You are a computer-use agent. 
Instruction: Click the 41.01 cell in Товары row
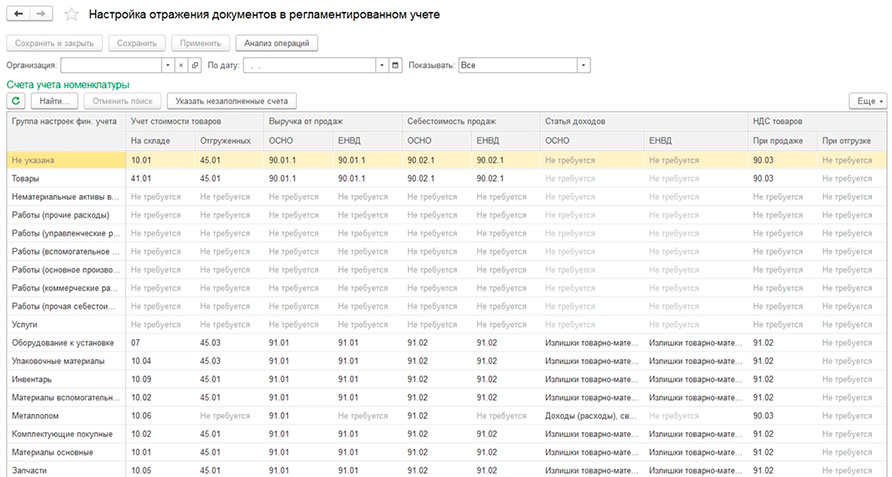[160, 179]
